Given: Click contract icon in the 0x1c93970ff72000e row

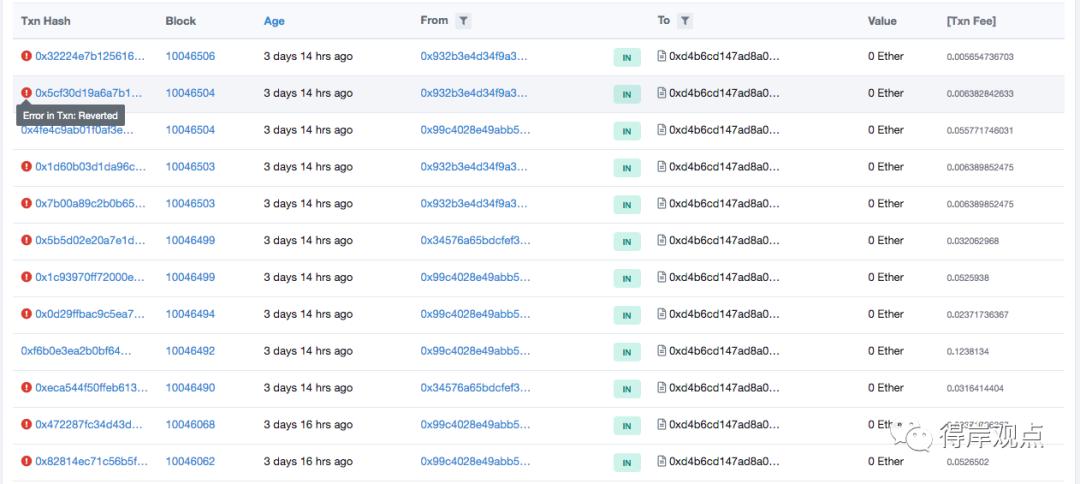Looking at the screenshot, I should click(662, 277).
